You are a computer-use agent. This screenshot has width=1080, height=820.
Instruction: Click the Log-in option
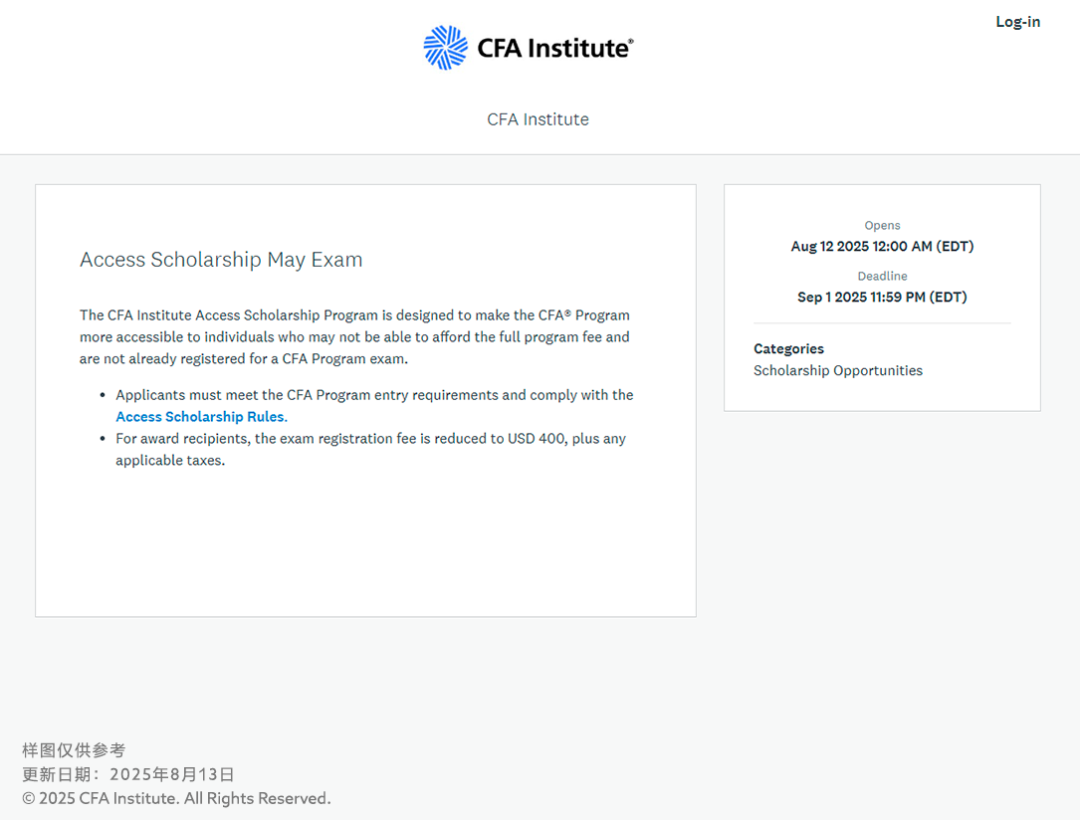click(x=1018, y=21)
